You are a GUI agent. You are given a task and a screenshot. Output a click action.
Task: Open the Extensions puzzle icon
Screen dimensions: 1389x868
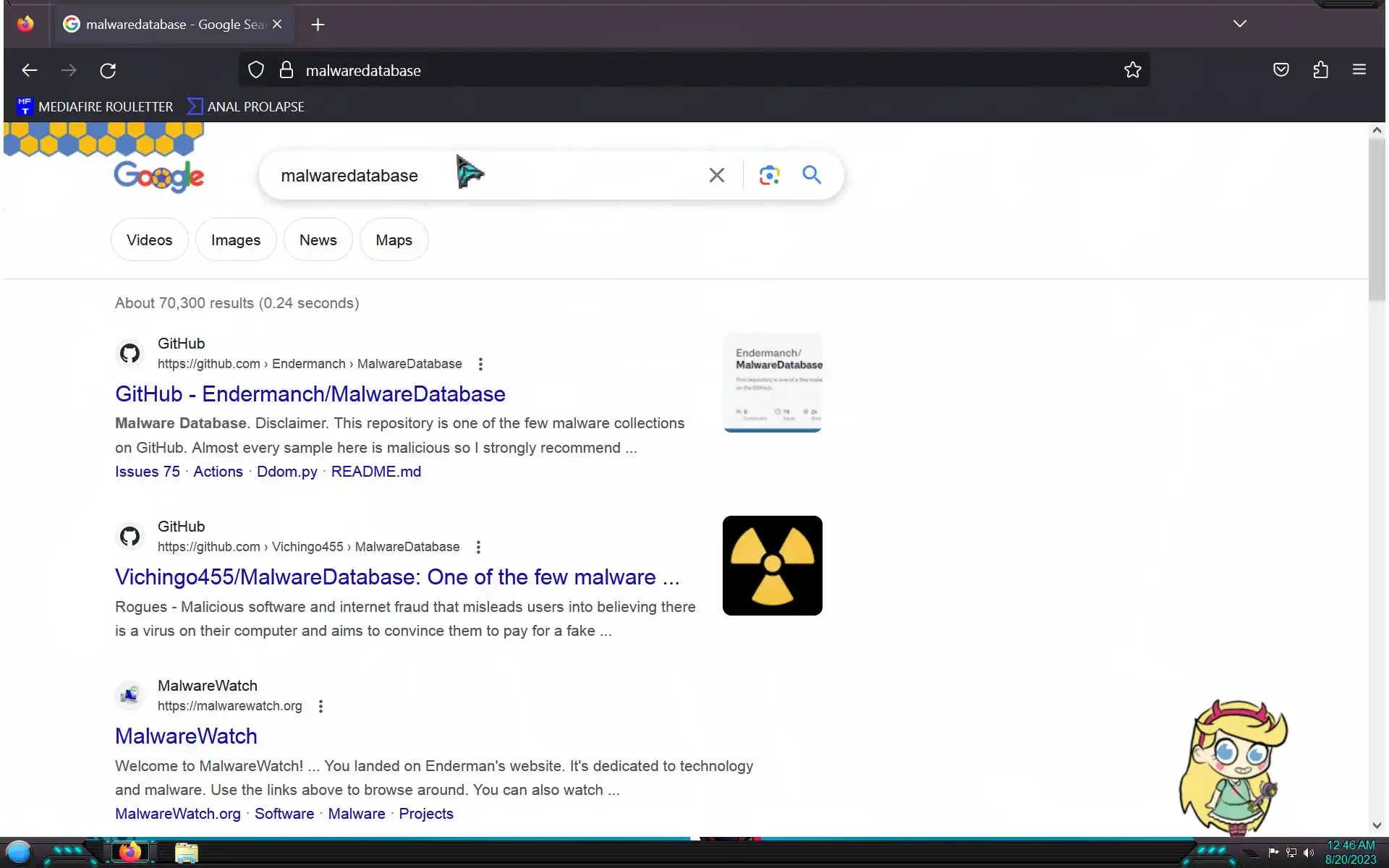[x=1320, y=70]
